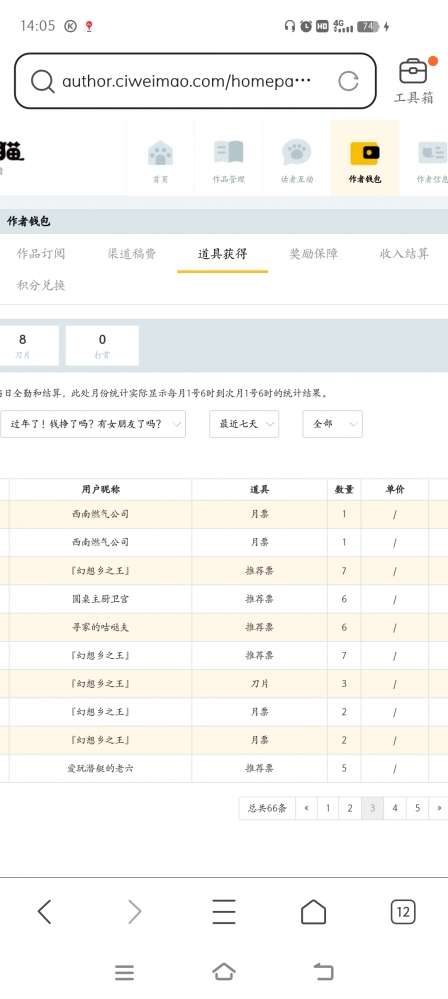Switch to 奖励保障 tab

(x=314, y=254)
